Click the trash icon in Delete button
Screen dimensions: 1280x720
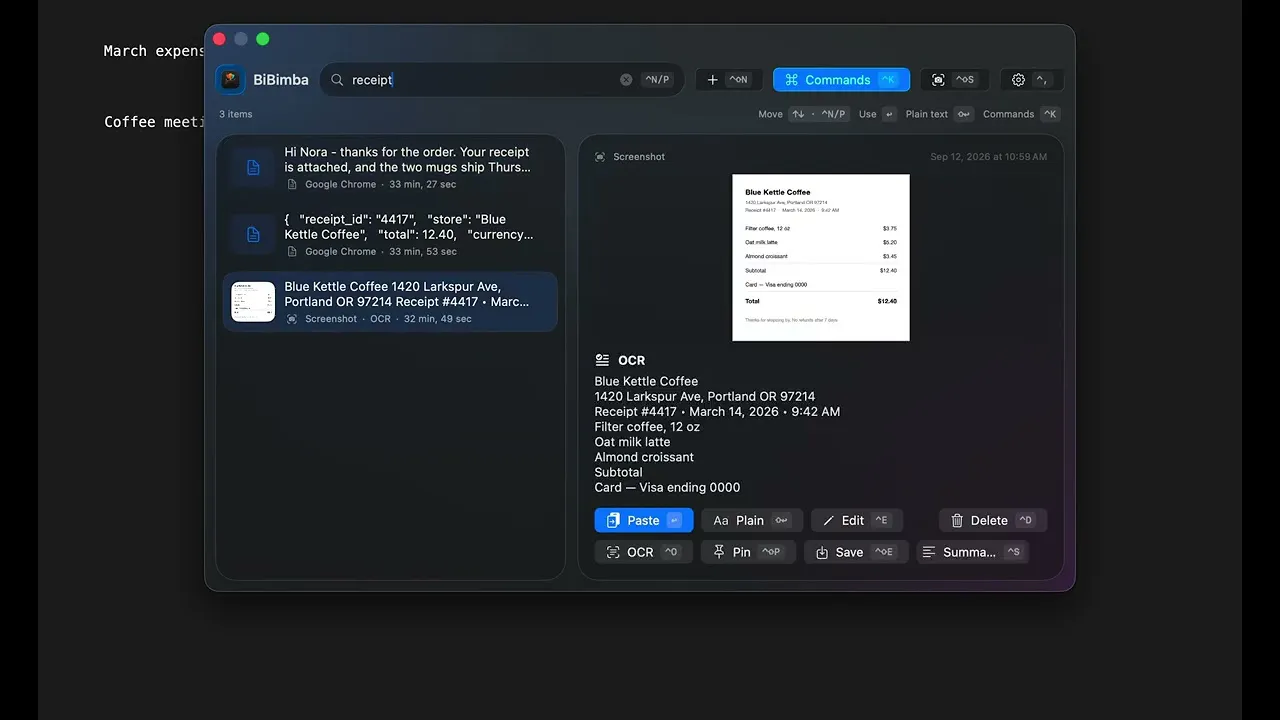(957, 520)
